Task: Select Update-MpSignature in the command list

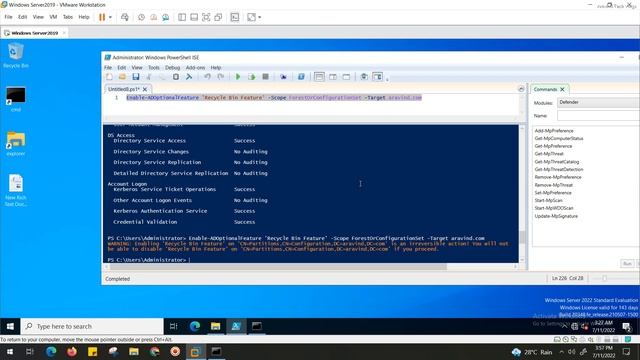Action: (556, 216)
